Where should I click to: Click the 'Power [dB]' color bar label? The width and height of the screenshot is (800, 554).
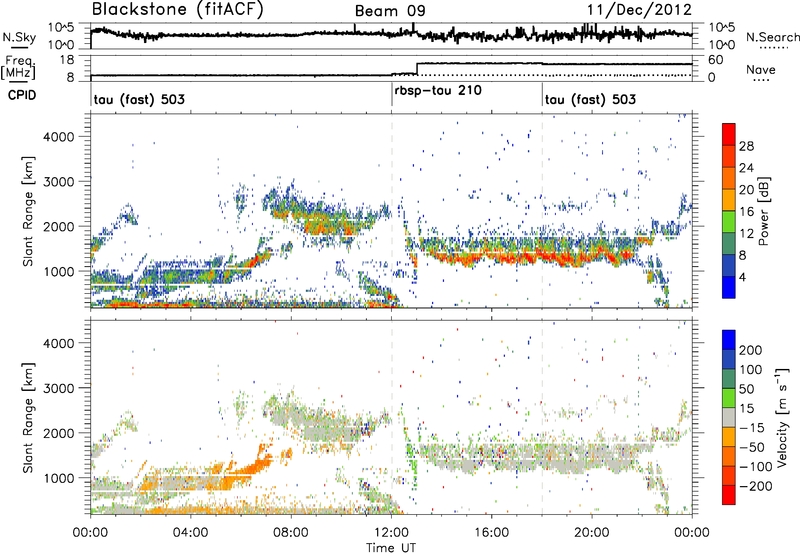(764, 211)
